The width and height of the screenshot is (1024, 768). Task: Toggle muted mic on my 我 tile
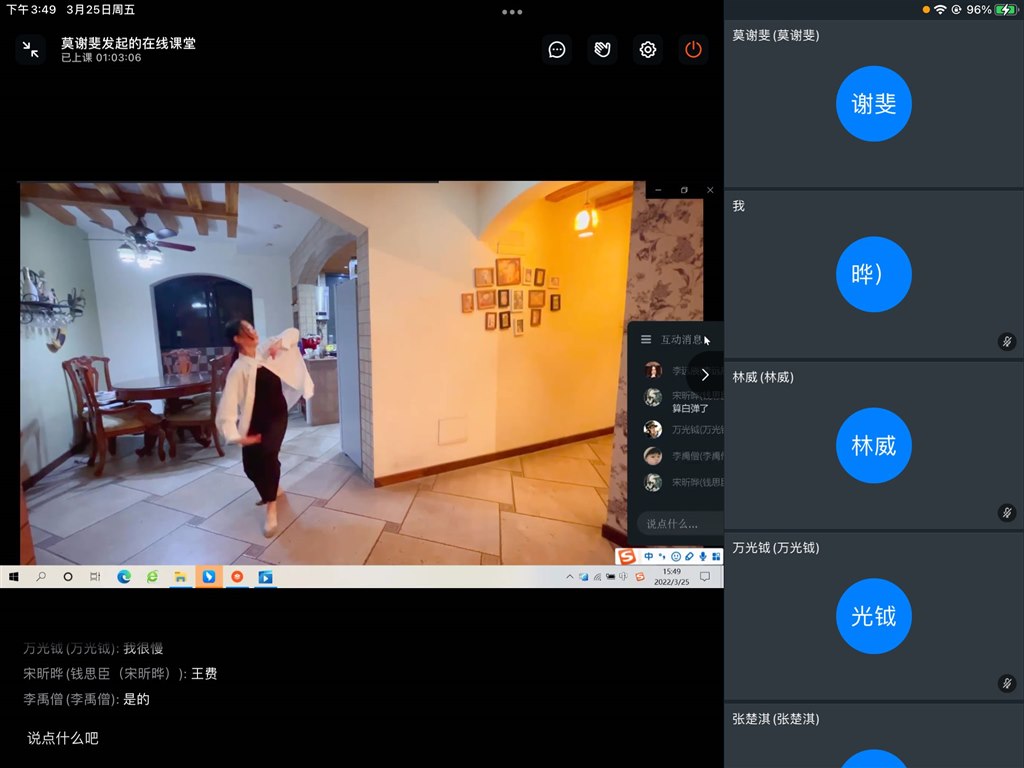click(1007, 342)
